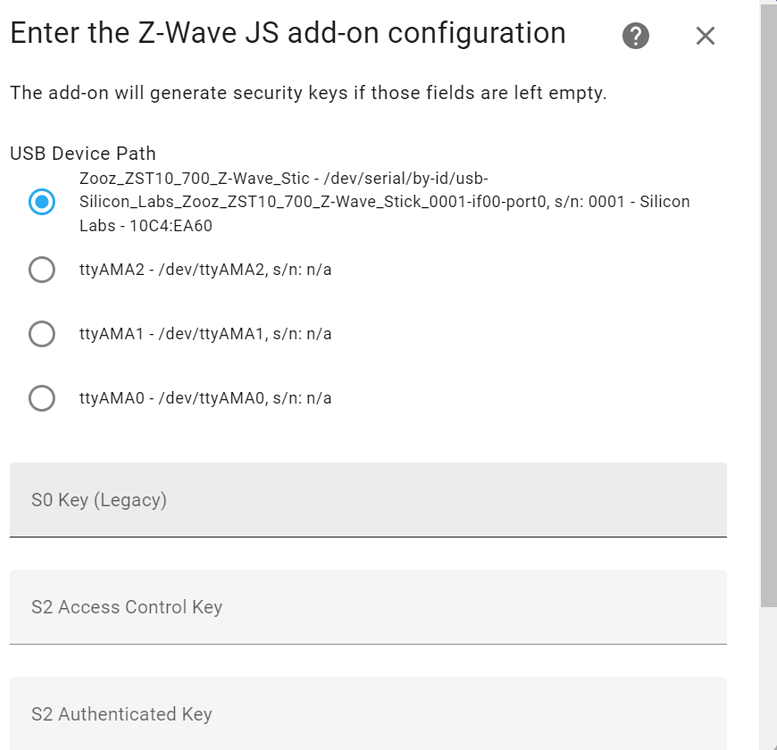Click the Silicon Labs 10C4:EA60 line
The width and height of the screenshot is (777, 750).
146,226
